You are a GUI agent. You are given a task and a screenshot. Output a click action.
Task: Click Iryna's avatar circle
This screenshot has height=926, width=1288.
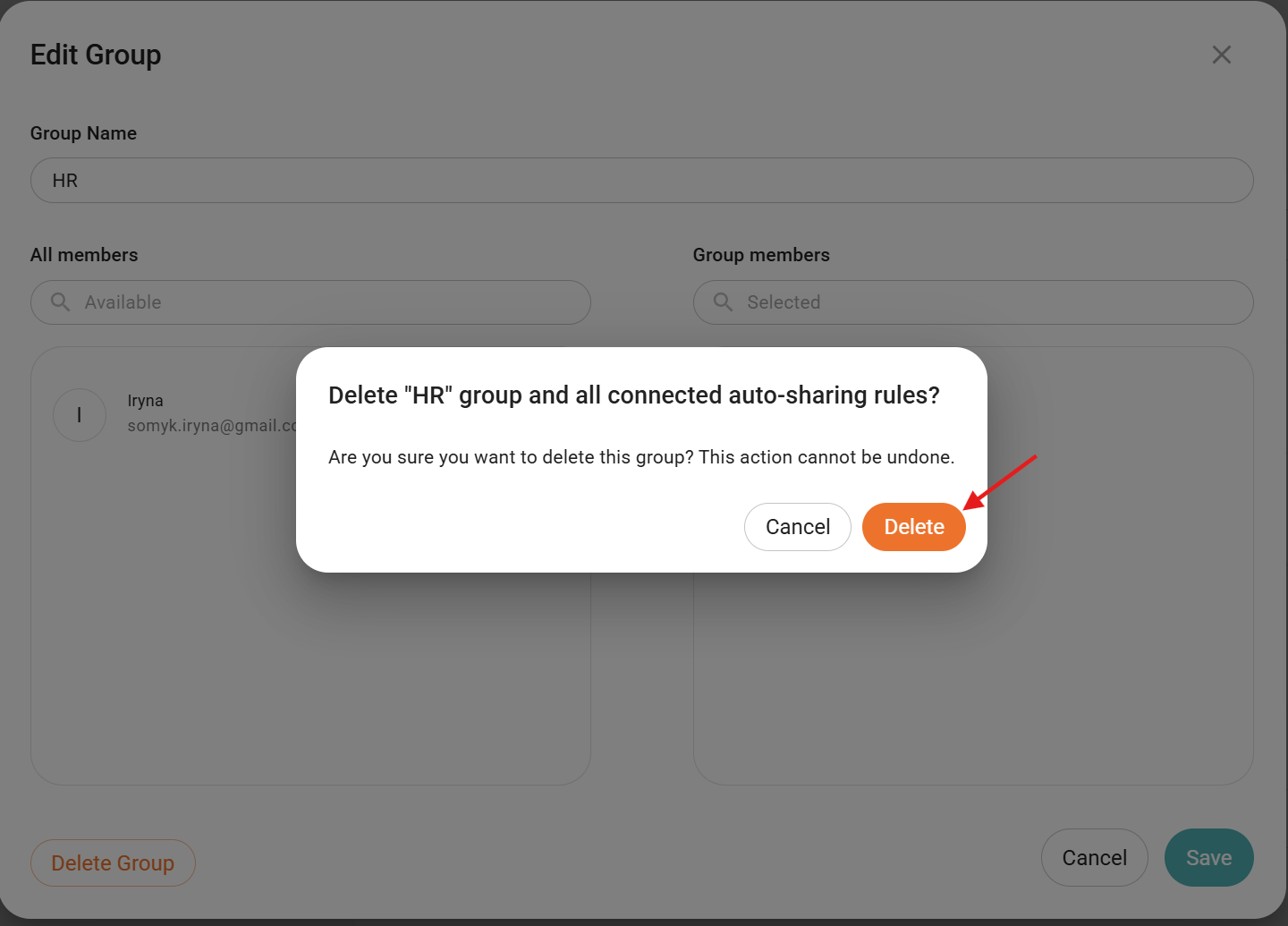click(80, 414)
